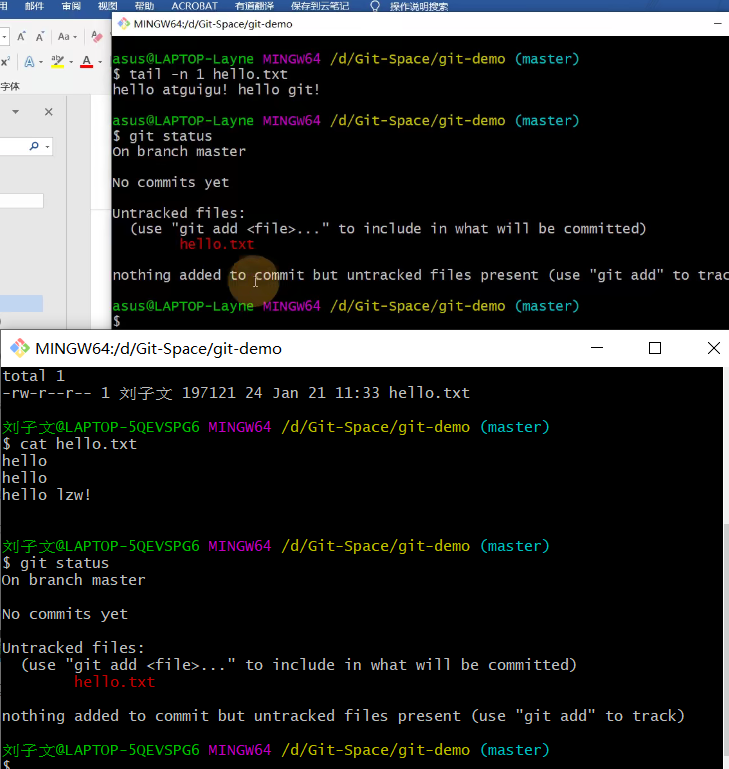Switch to the ACROBAT ribbon tab
This screenshot has width=729, height=769.
click(194, 6)
